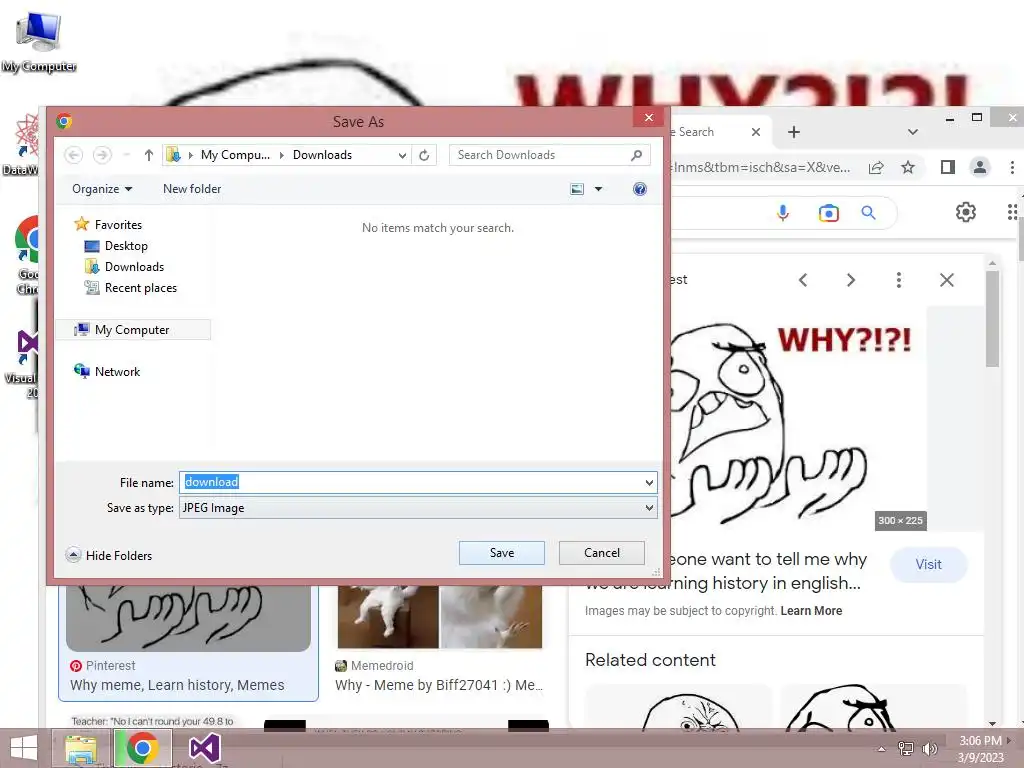Open the Chrome profile icon
The height and width of the screenshot is (768, 1024).
pos(980,168)
